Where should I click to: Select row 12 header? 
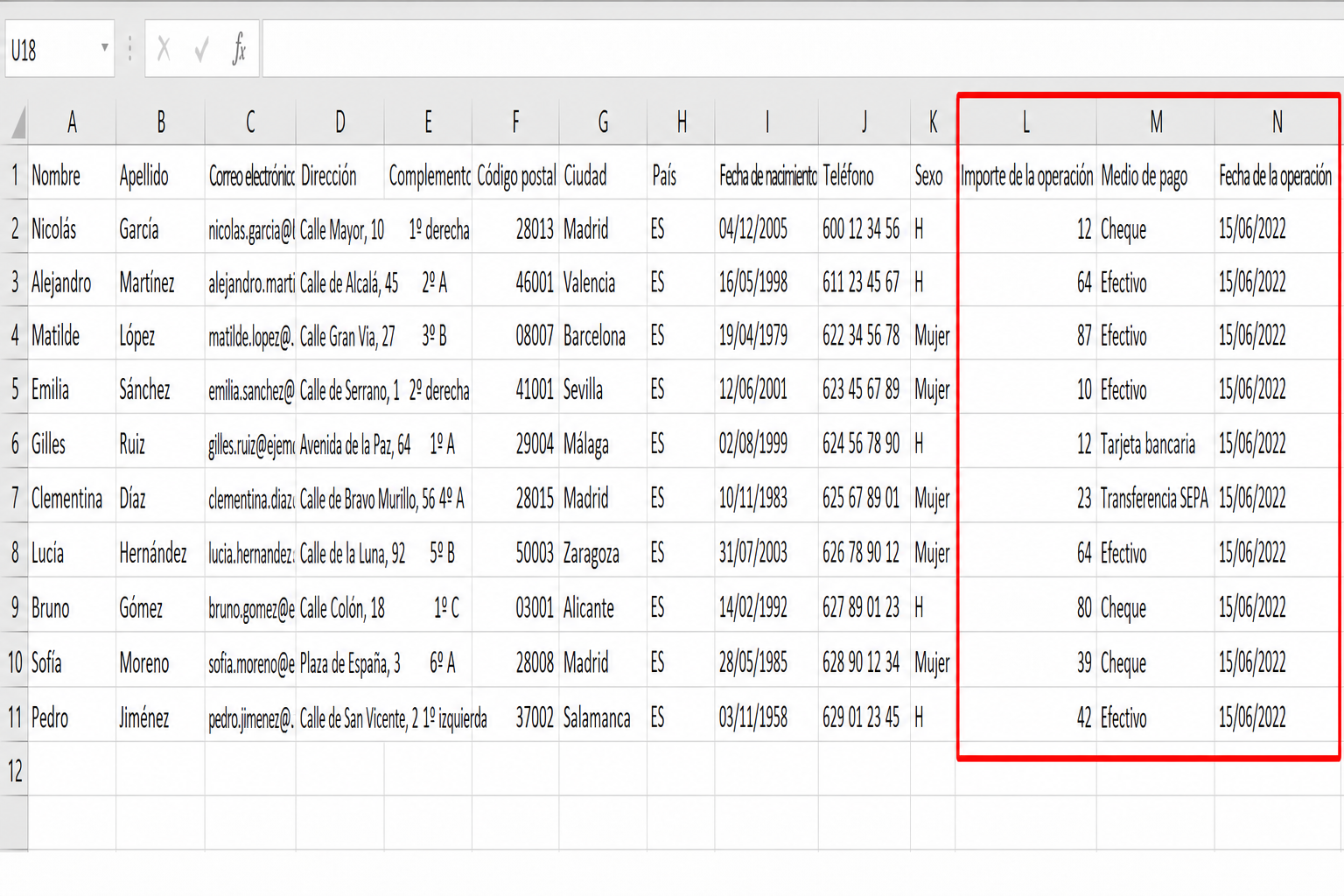(x=14, y=771)
